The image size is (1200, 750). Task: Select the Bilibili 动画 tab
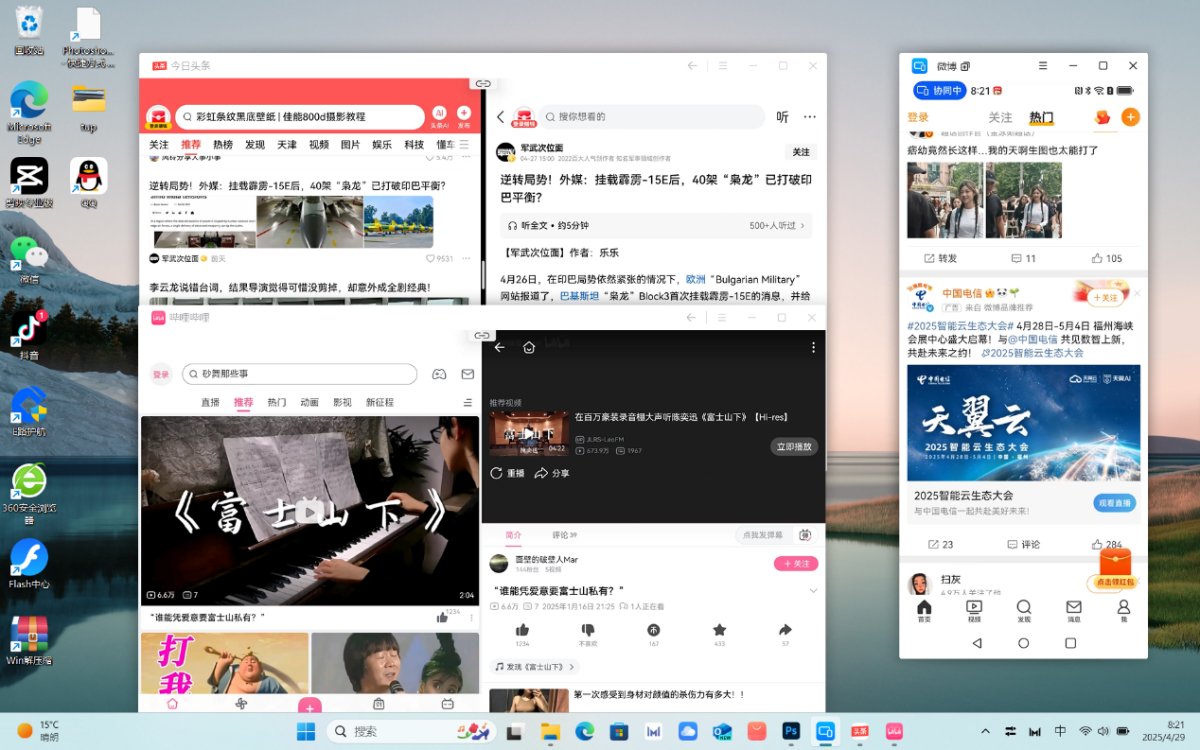[309, 403]
